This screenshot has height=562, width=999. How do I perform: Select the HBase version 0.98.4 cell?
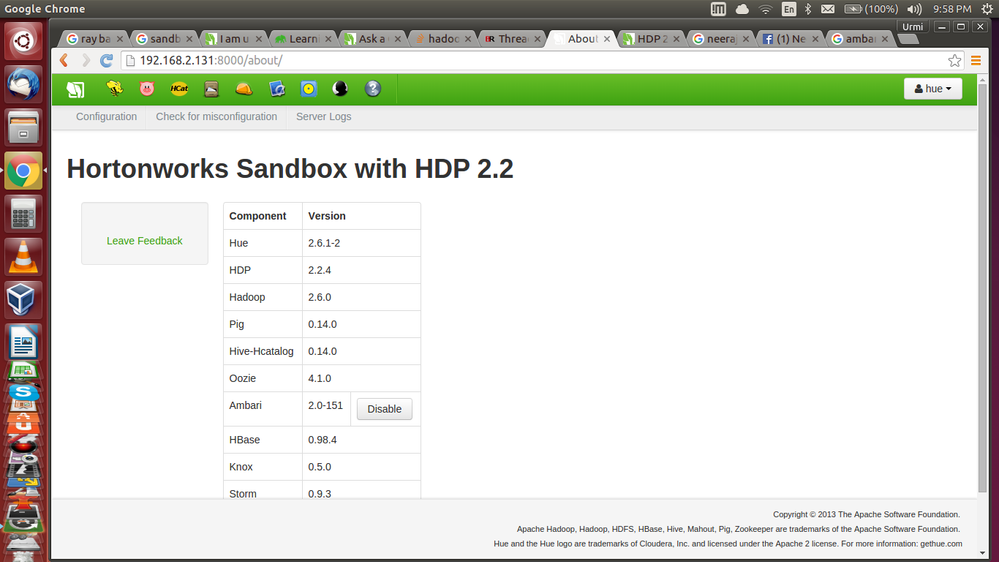coord(361,440)
